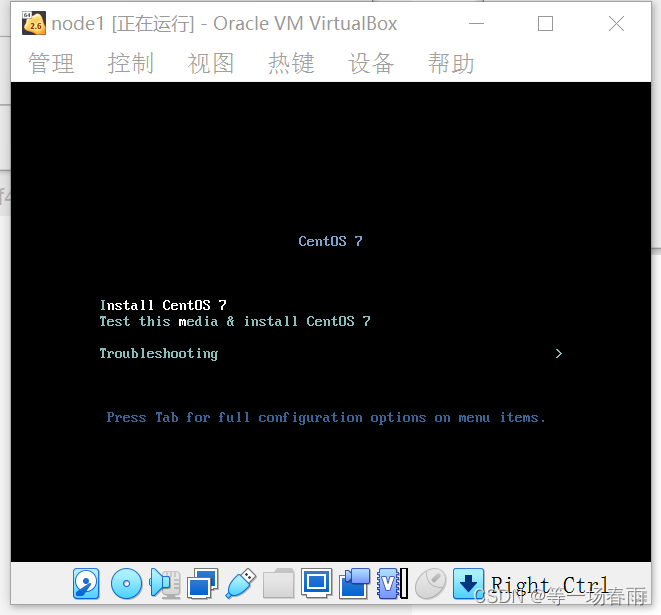Click the USB devices status icon
Screen dimensions: 661x615
(241, 584)
